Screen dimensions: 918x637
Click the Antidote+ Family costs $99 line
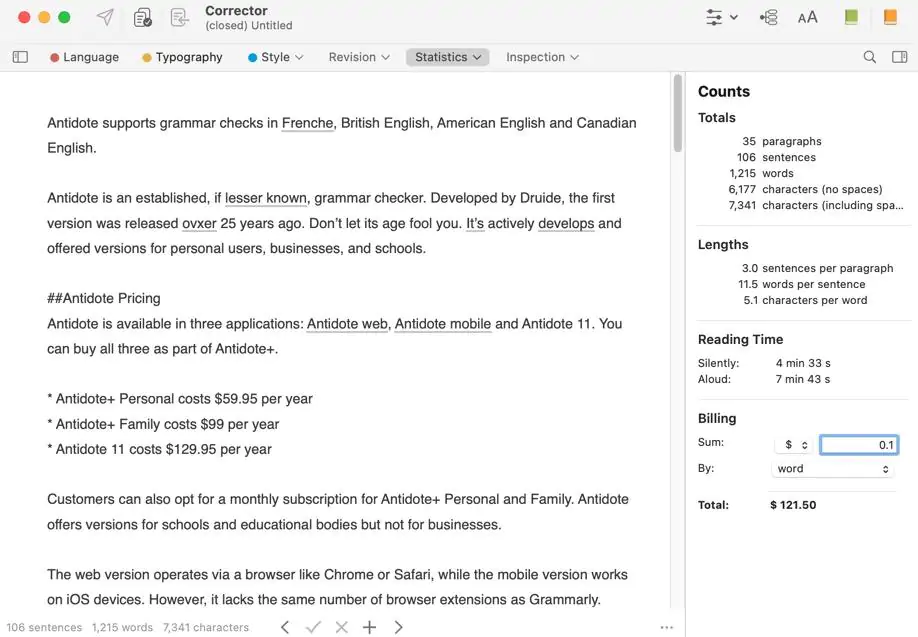point(163,424)
